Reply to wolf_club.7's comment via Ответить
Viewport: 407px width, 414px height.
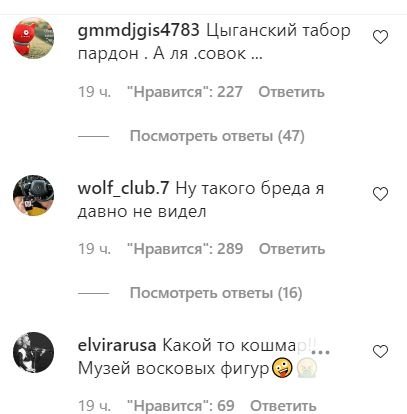click(292, 249)
